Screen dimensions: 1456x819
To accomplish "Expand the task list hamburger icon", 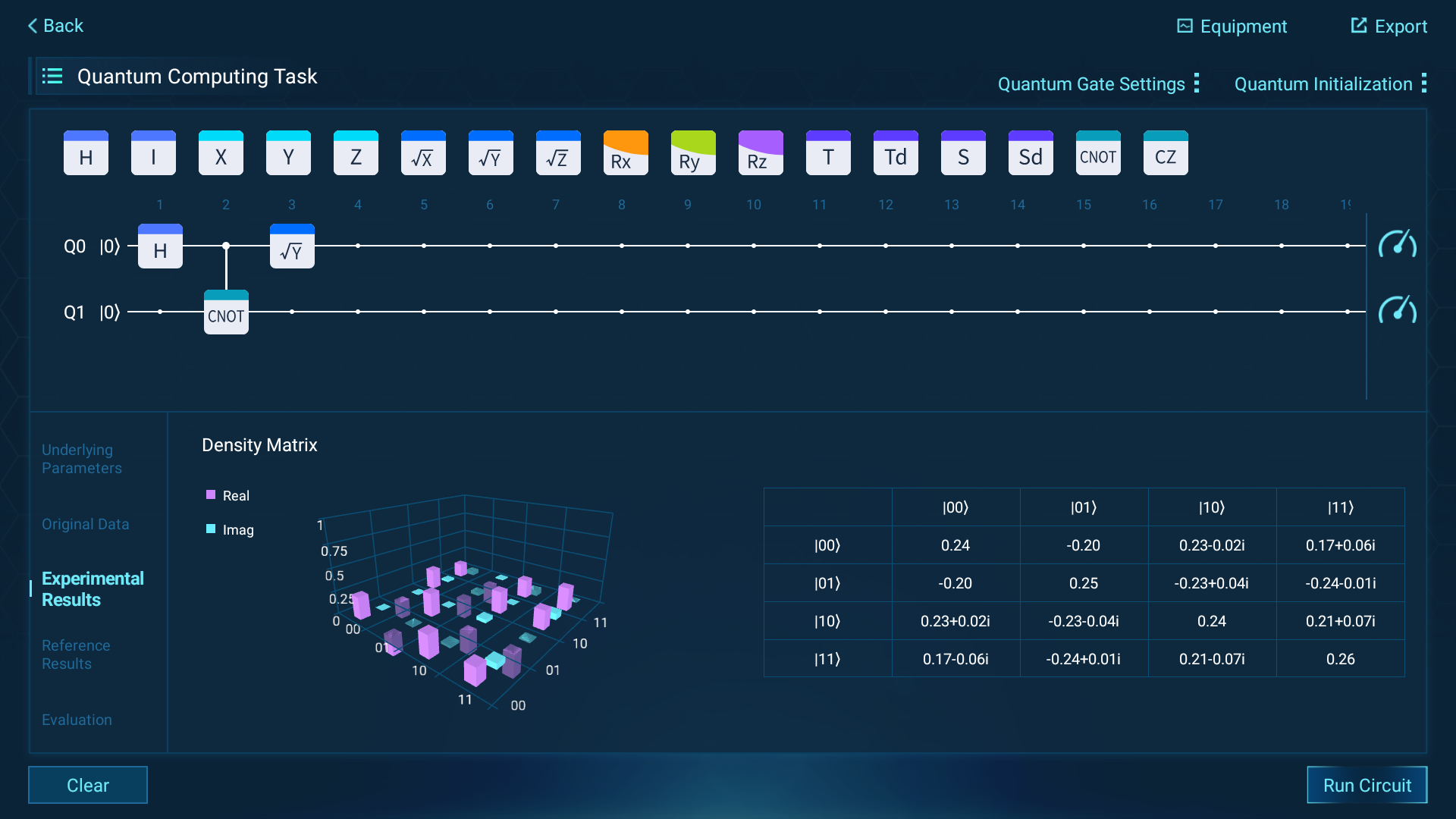I will coord(52,77).
